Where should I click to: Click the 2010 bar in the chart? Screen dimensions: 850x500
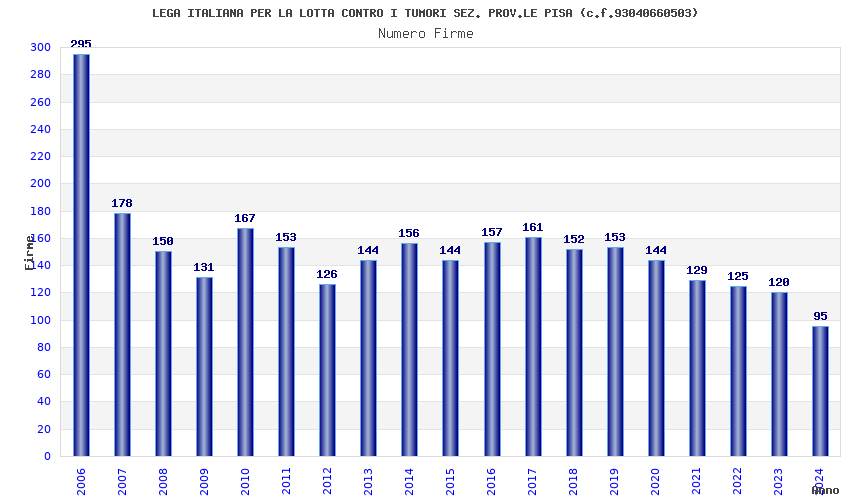245,342
